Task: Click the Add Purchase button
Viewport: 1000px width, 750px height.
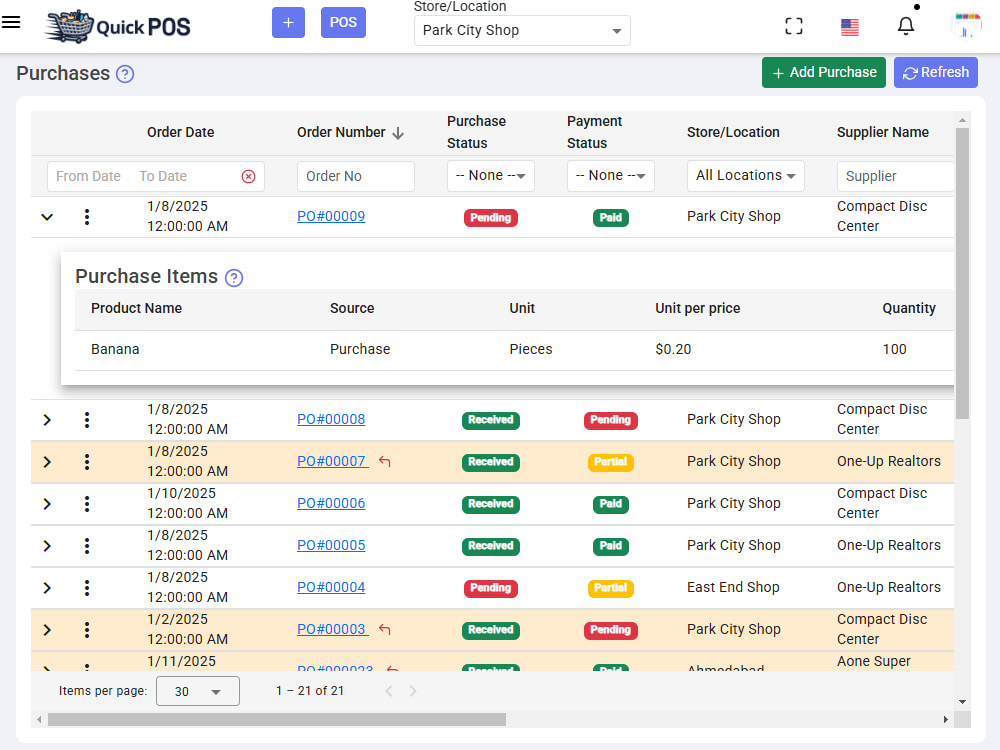Action: coord(823,73)
